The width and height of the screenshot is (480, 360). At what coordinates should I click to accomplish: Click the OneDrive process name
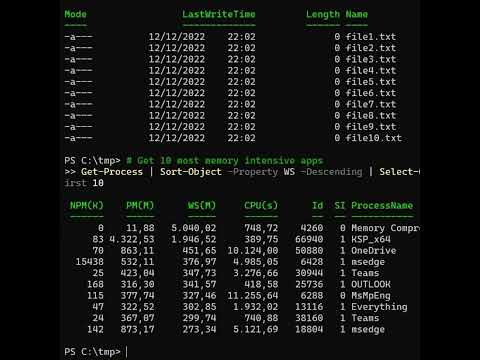[x=374, y=251]
